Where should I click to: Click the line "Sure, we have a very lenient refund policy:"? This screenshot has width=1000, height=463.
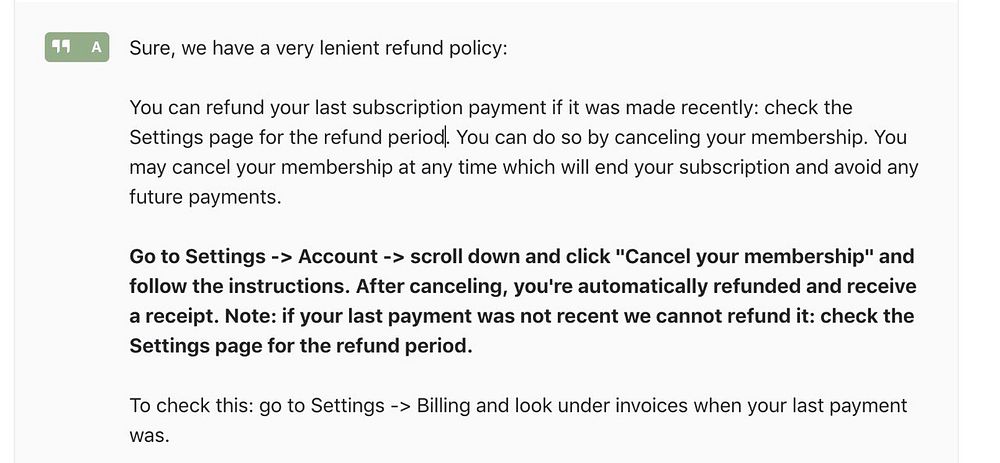318,48
